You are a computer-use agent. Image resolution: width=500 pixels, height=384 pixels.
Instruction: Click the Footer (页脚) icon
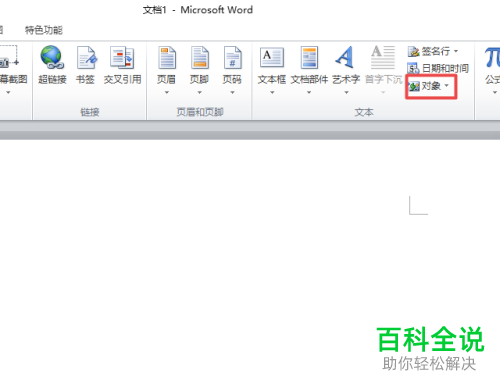pyautogui.click(x=200, y=58)
